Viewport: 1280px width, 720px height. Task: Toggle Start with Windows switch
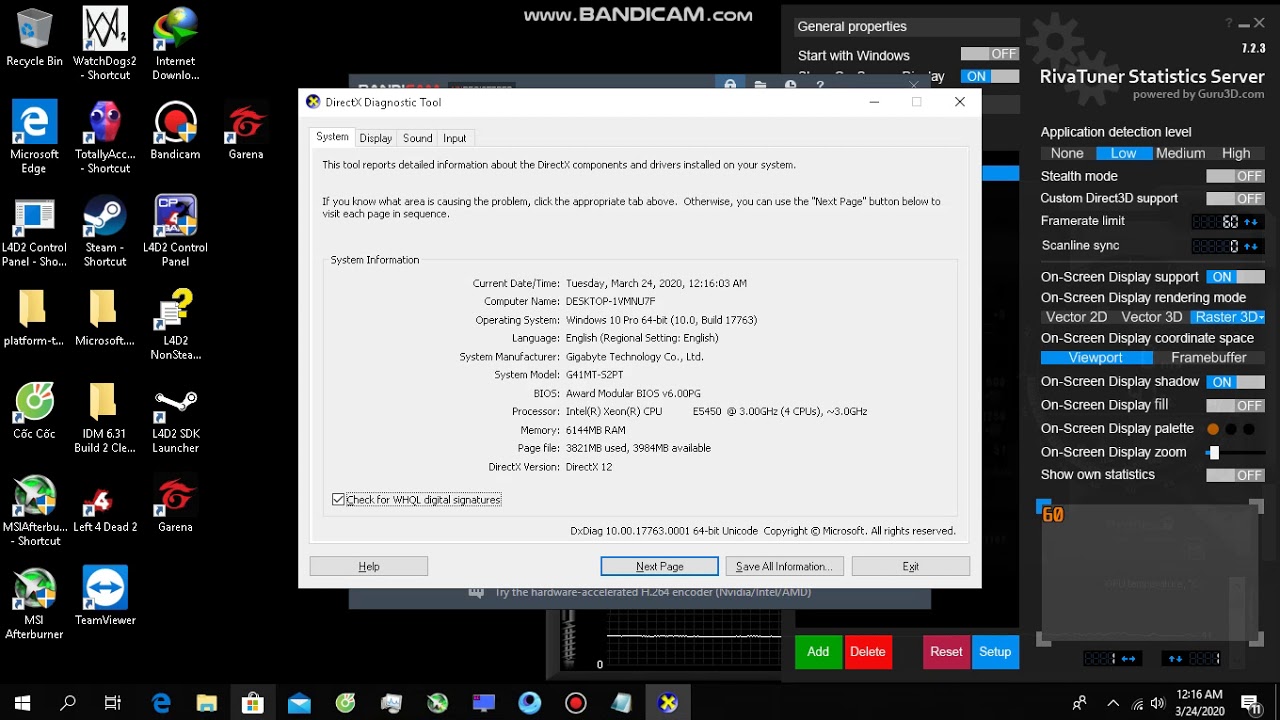click(989, 54)
